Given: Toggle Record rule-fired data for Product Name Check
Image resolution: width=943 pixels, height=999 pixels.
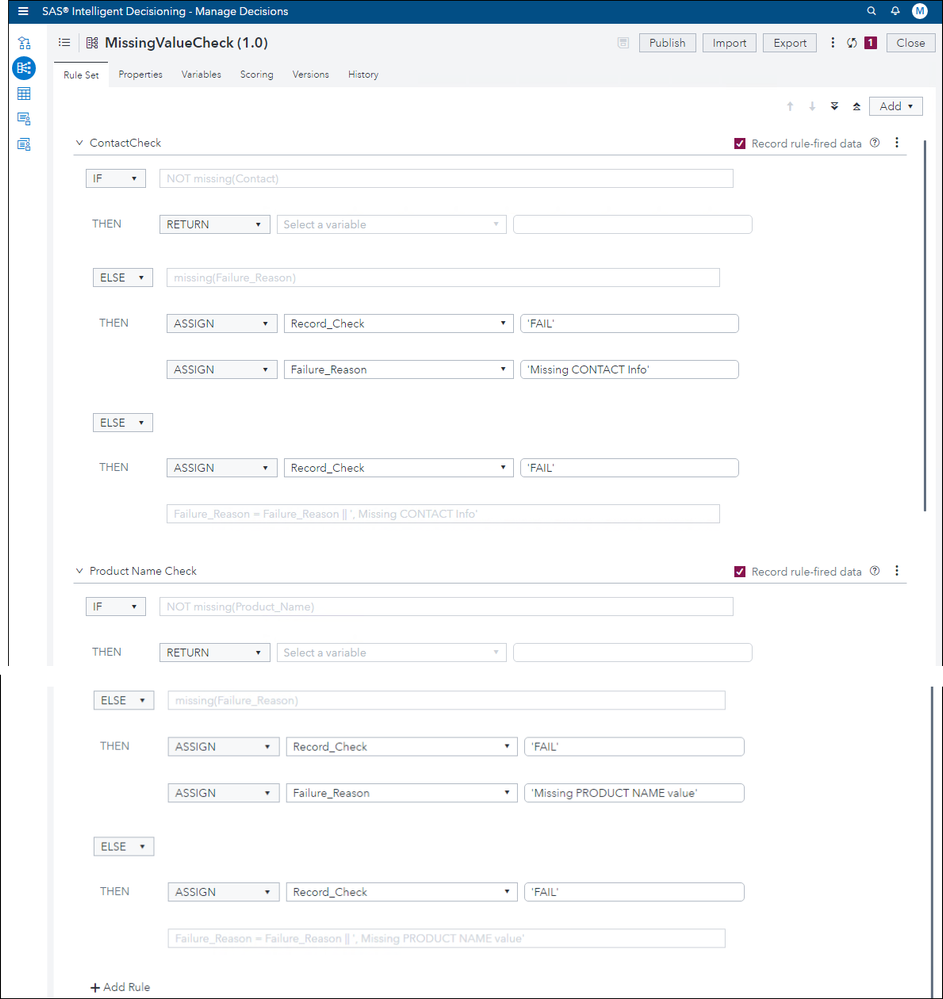Looking at the screenshot, I should click(740, 571).
